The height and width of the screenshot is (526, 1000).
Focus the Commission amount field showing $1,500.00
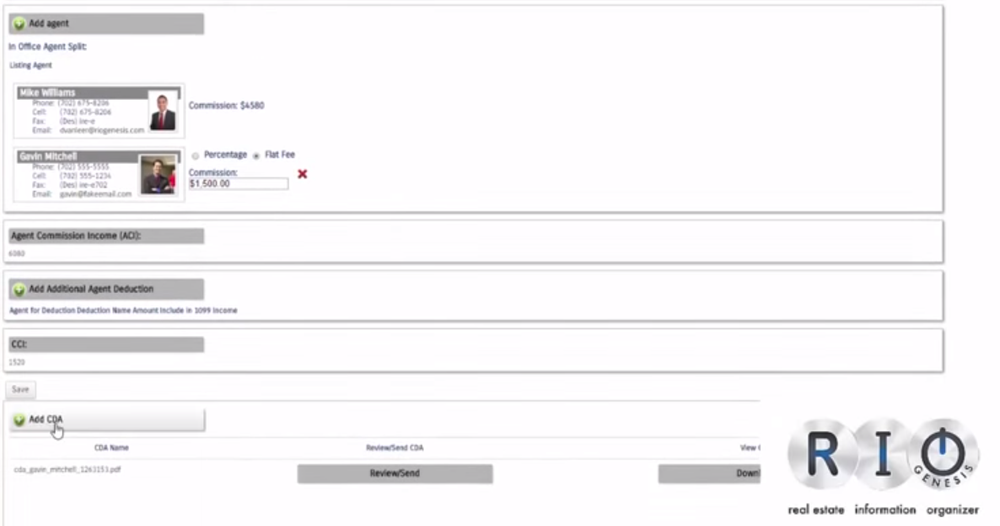tap(238, 184)
